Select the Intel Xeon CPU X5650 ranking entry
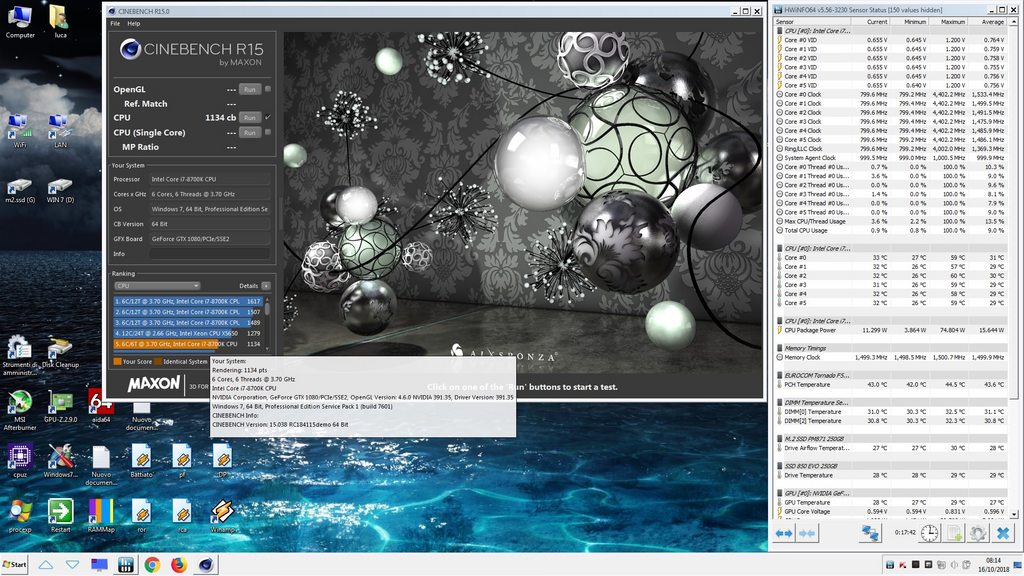The width and height of the screenshot is (1024, 576). coord(188,333)
